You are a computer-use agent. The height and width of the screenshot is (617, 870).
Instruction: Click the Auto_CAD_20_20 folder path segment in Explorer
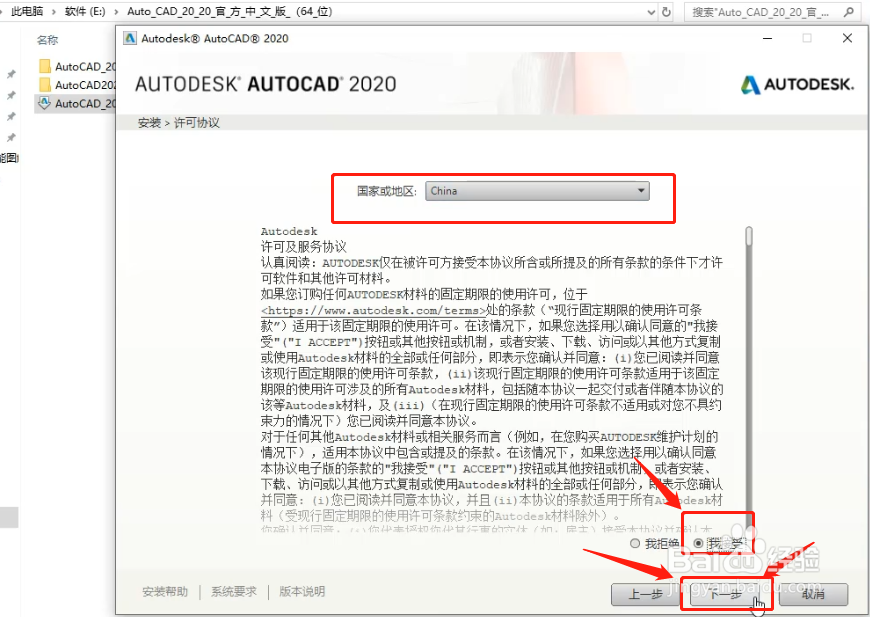230,12
